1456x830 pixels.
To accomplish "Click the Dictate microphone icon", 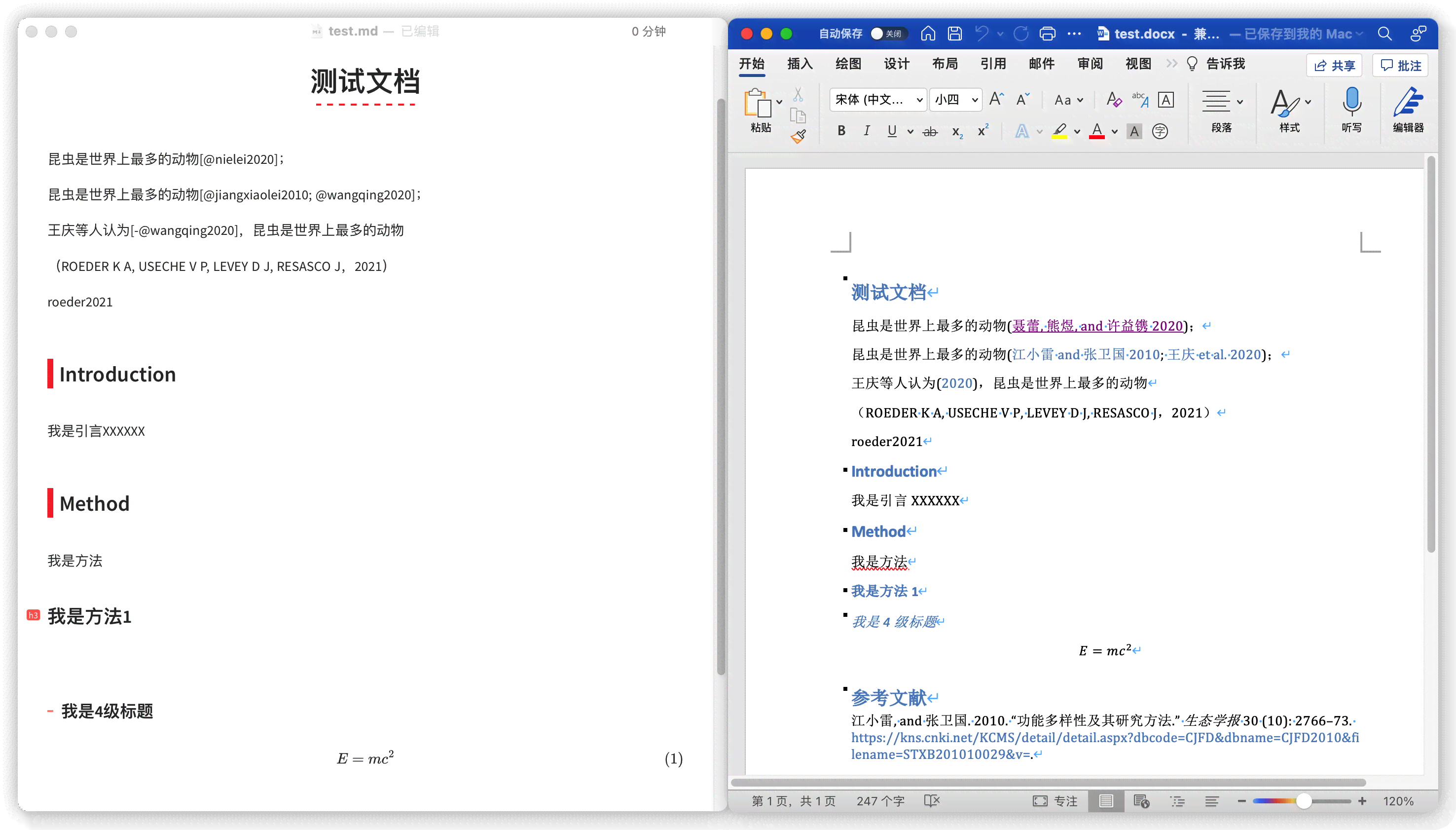I will 1352,102.
